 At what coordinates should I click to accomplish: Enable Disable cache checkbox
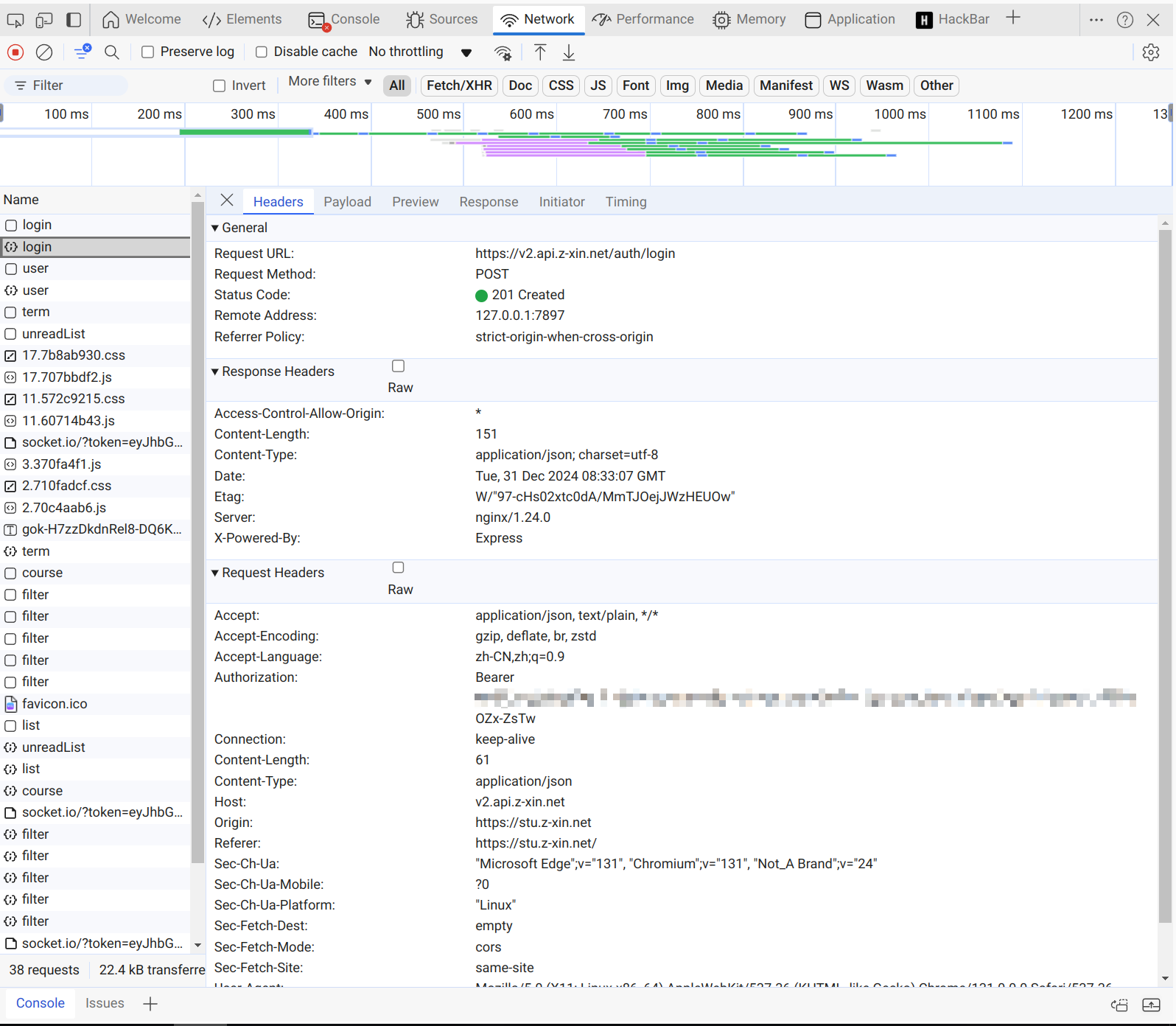click(261, 52)
